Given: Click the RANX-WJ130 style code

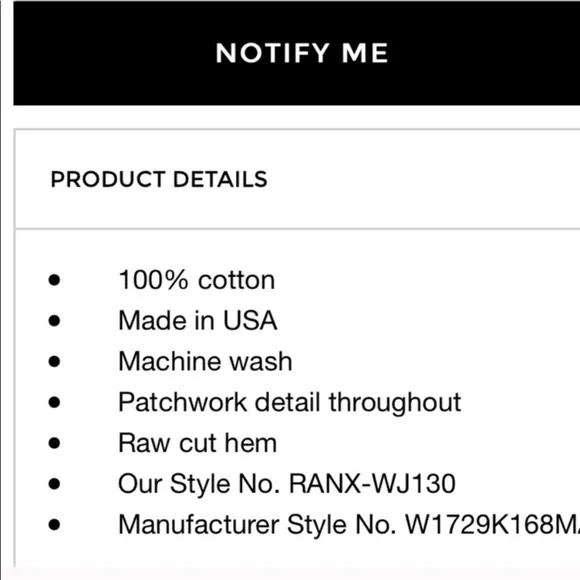Looking at the screenshot, I should [372, 484].
